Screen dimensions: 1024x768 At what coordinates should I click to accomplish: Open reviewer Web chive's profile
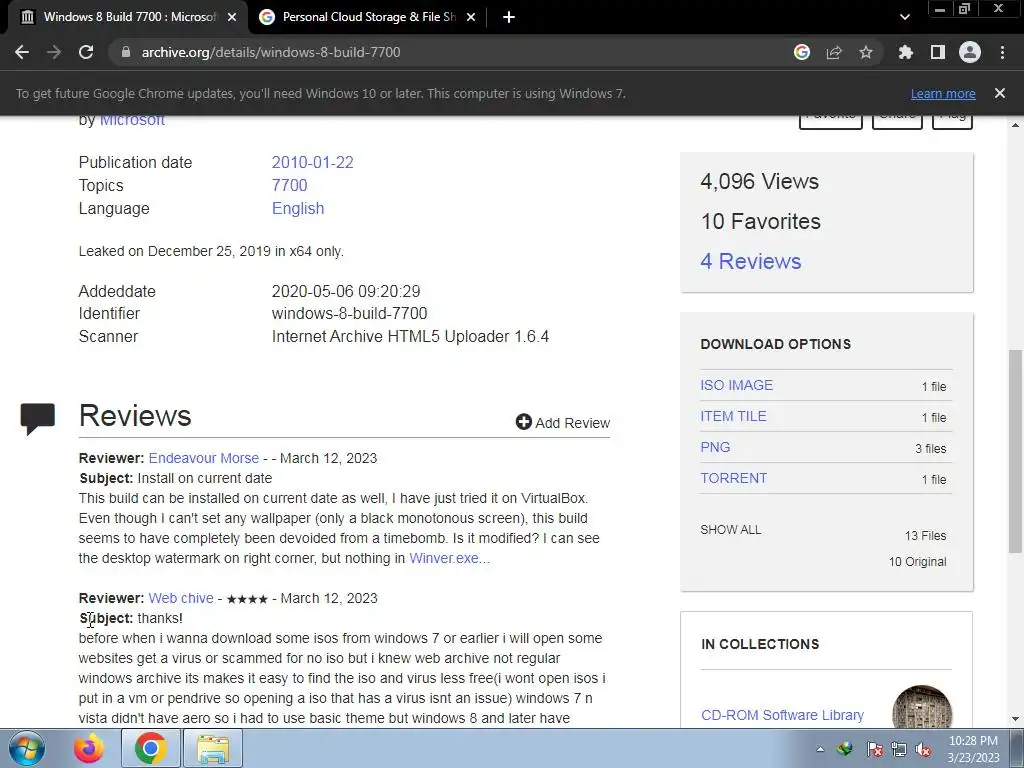coord(181,598)
